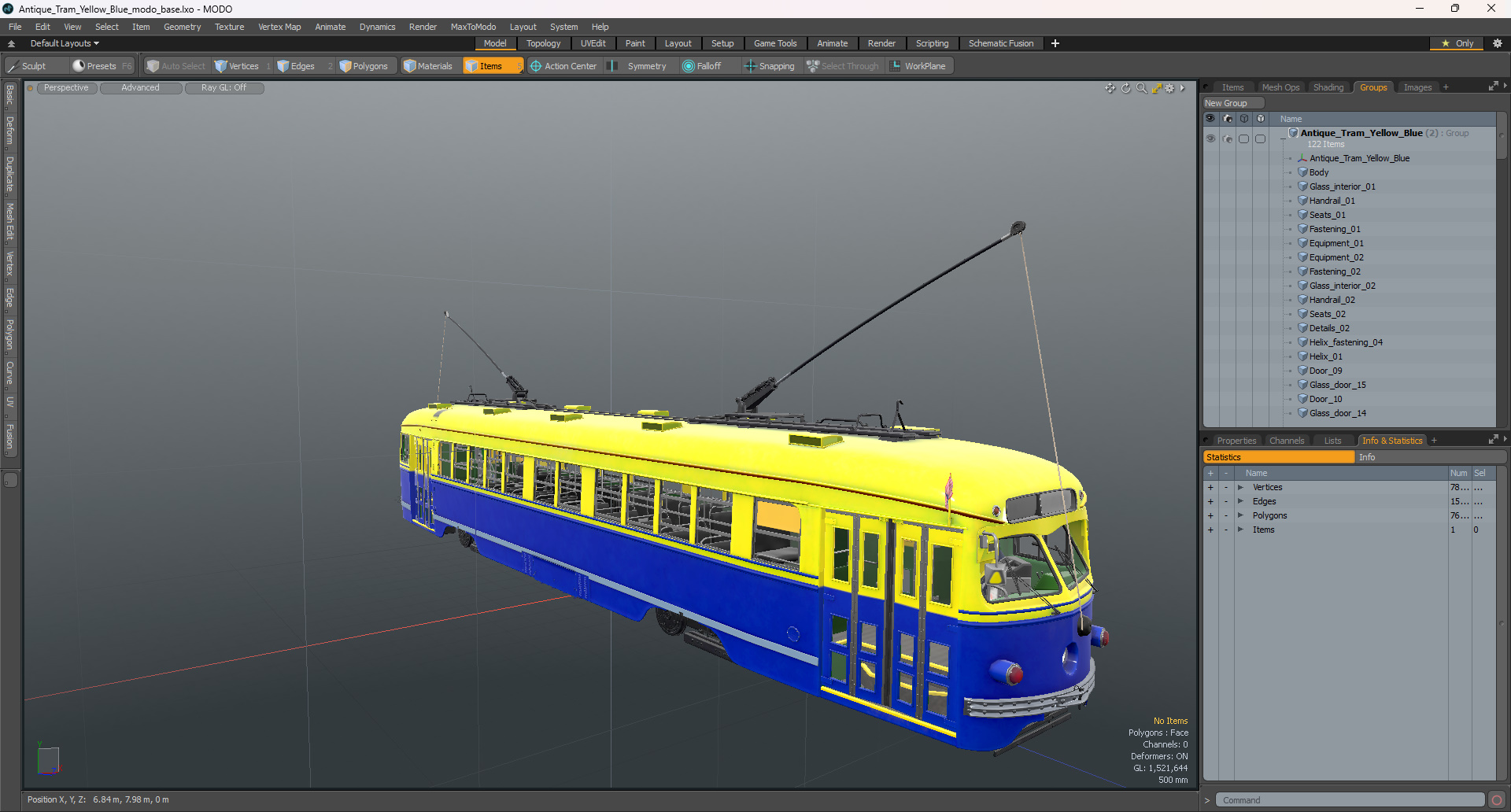
Task: Select the Helix_fastening_04 item
Action: [x=1346, y=342]
